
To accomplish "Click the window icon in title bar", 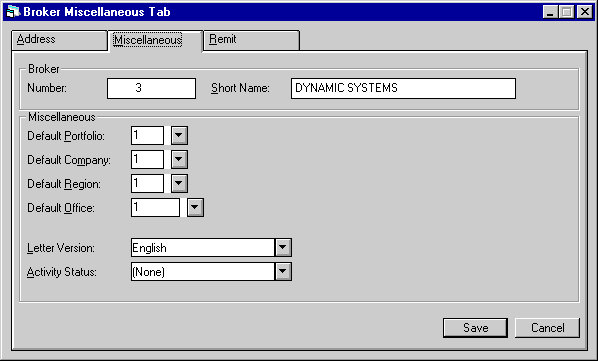I will pos(13,12).
